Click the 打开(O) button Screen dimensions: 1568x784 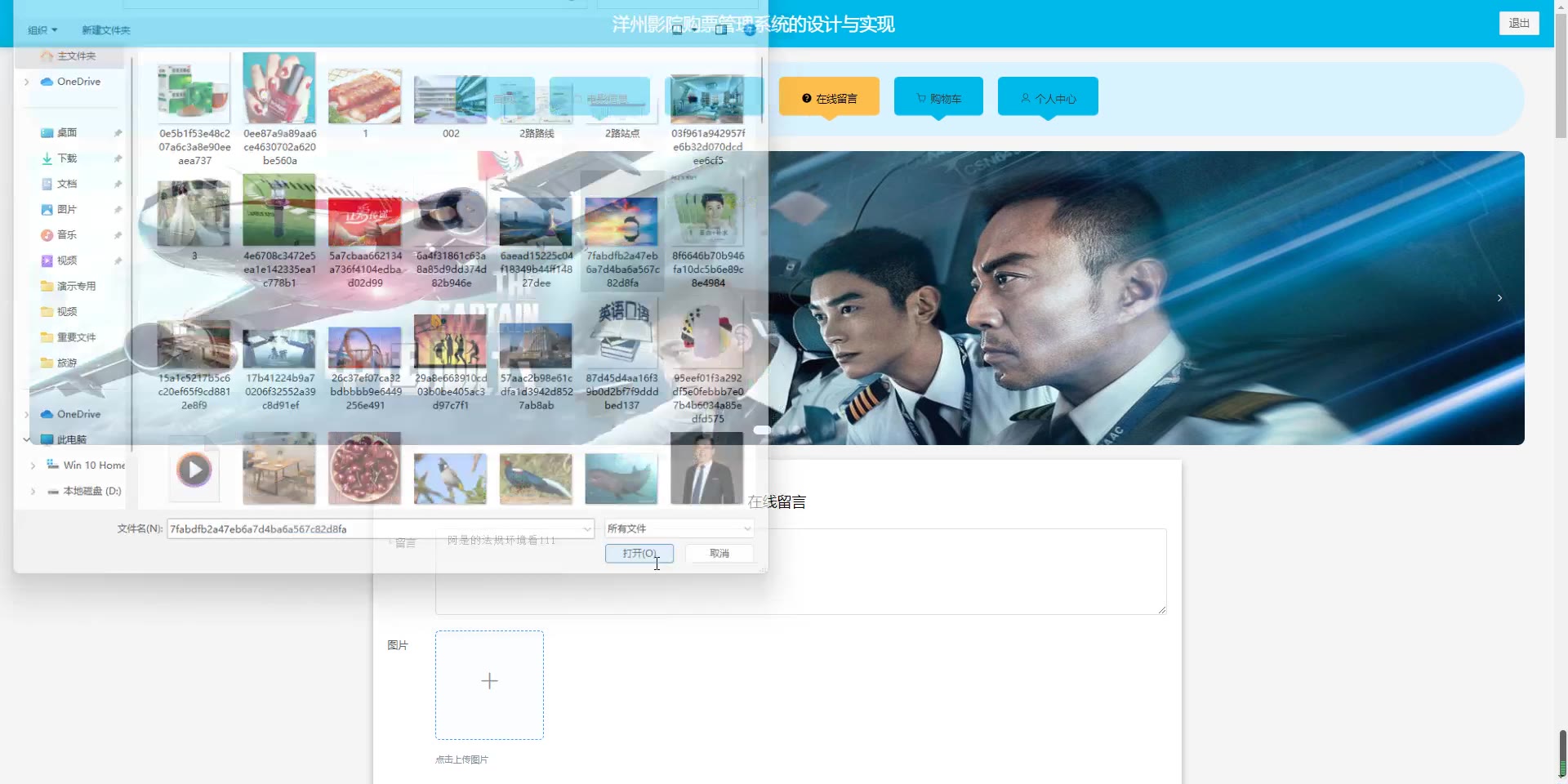[x=639, y=554]
